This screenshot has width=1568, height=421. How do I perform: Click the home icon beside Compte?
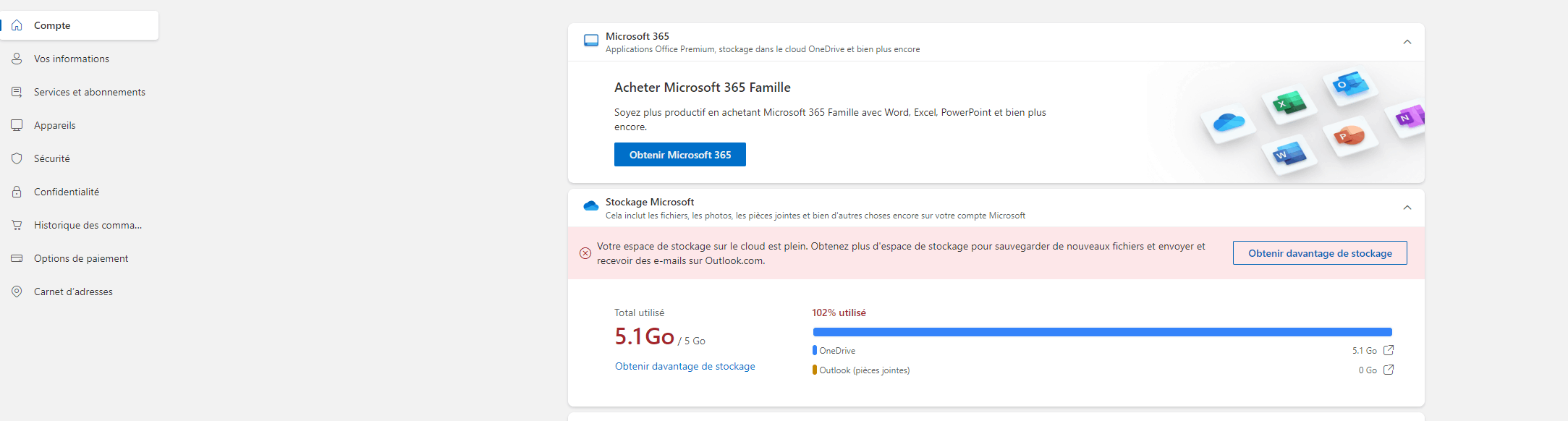(x=17, y=25)
